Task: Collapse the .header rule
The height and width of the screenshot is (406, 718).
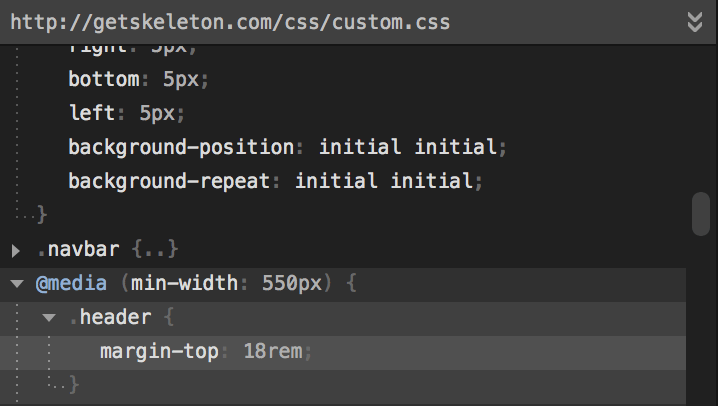Action: click(x=49, y=317)
